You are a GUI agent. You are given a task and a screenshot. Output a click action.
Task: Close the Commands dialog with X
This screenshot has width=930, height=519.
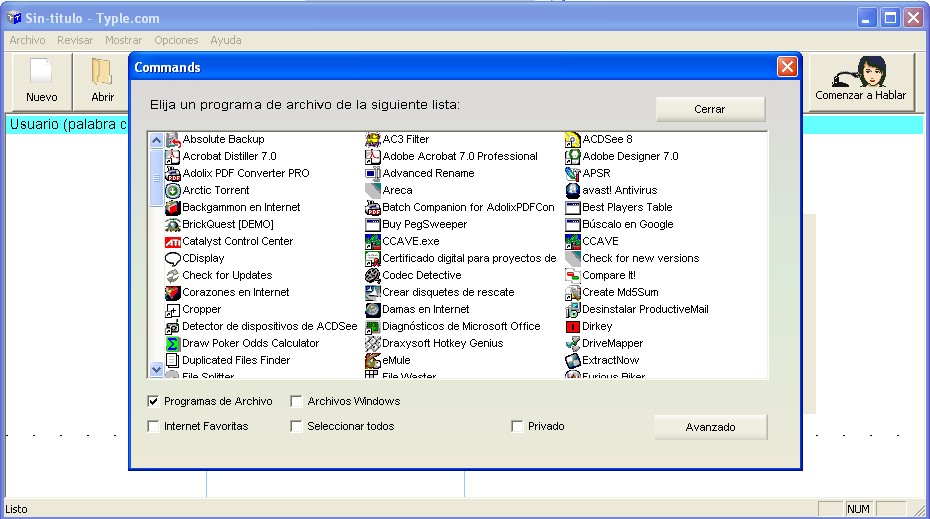(787, 67)
